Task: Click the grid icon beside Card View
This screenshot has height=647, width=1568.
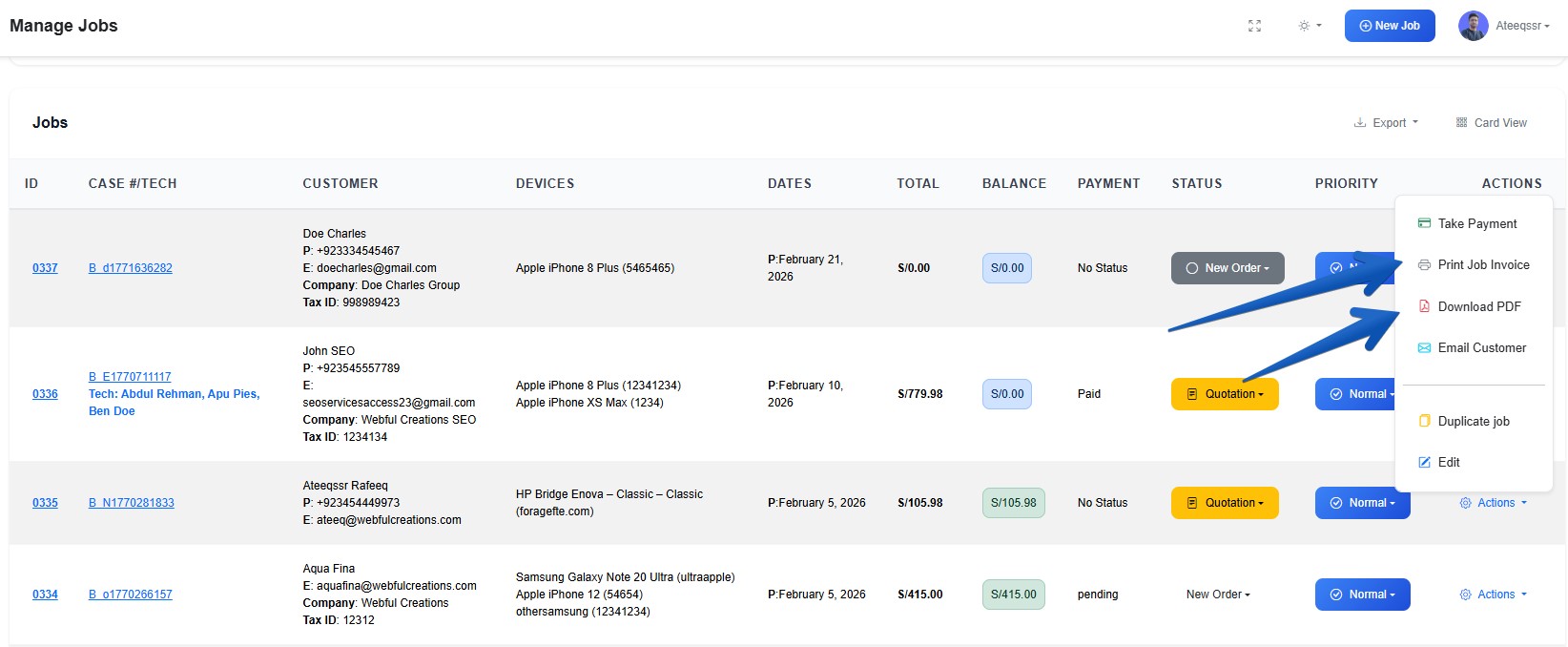Action: coord(1461,122)
